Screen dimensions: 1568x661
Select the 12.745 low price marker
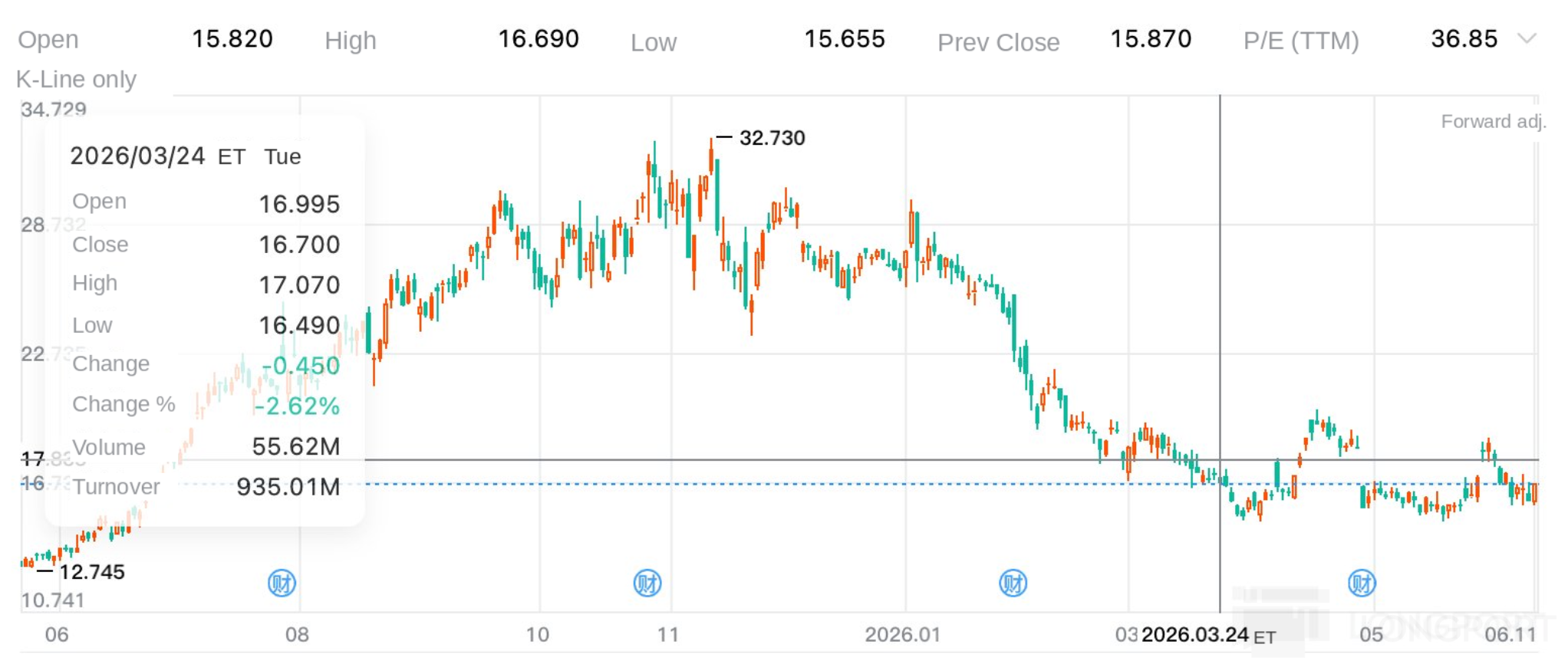[x=91, y=572]
